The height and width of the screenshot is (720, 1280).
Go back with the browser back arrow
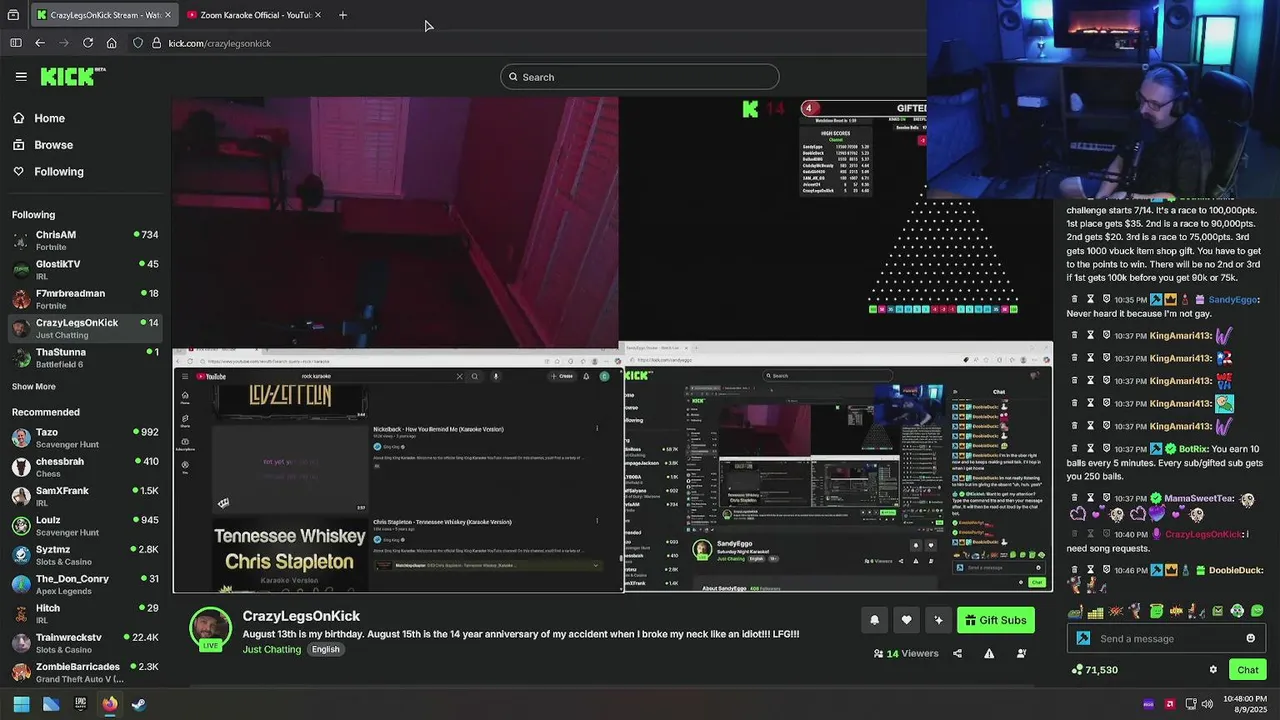click(x=40, y=43)
